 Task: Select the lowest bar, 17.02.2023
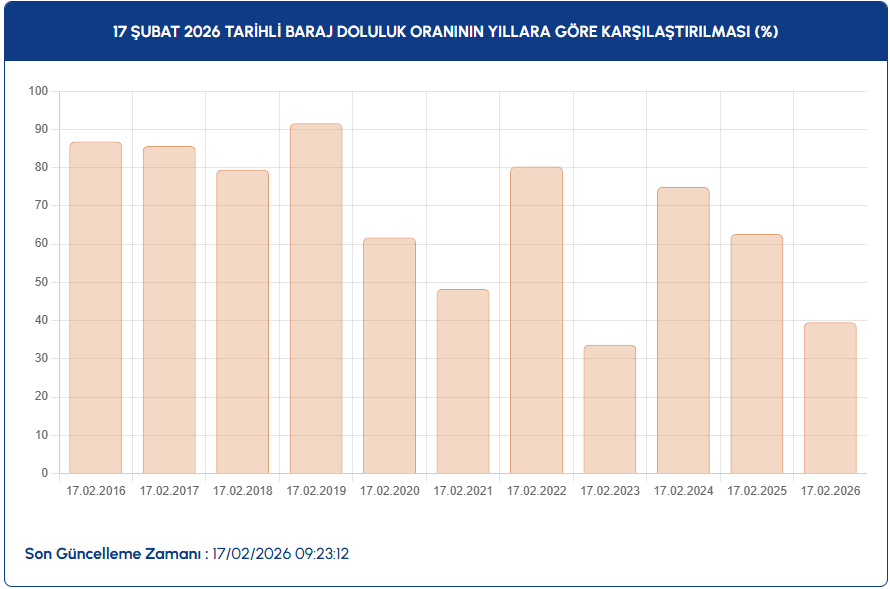pyautogui.click(x=610, y=409)
